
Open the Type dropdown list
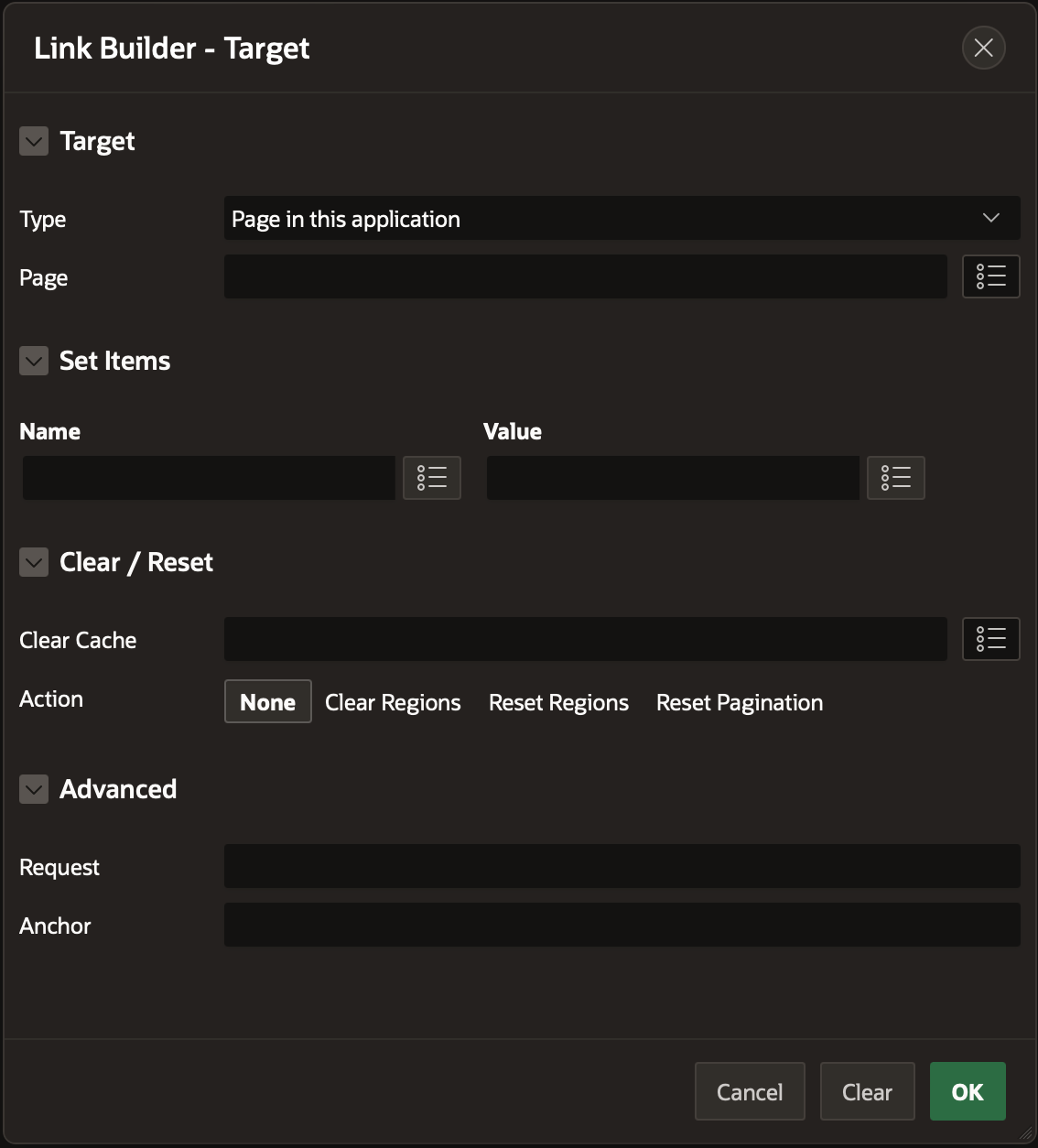[x=622, y=218]
